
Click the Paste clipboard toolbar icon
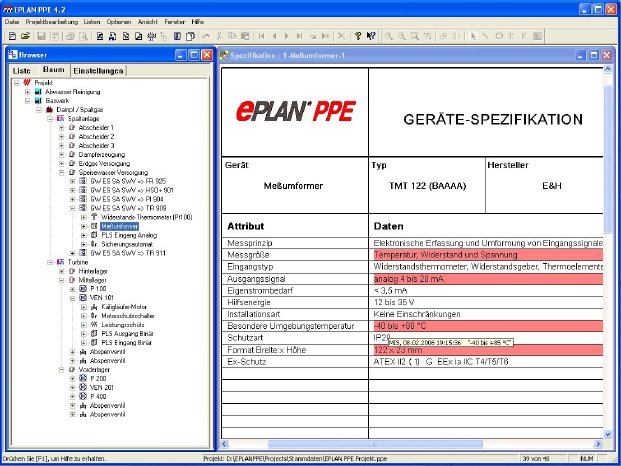point(245,36)
